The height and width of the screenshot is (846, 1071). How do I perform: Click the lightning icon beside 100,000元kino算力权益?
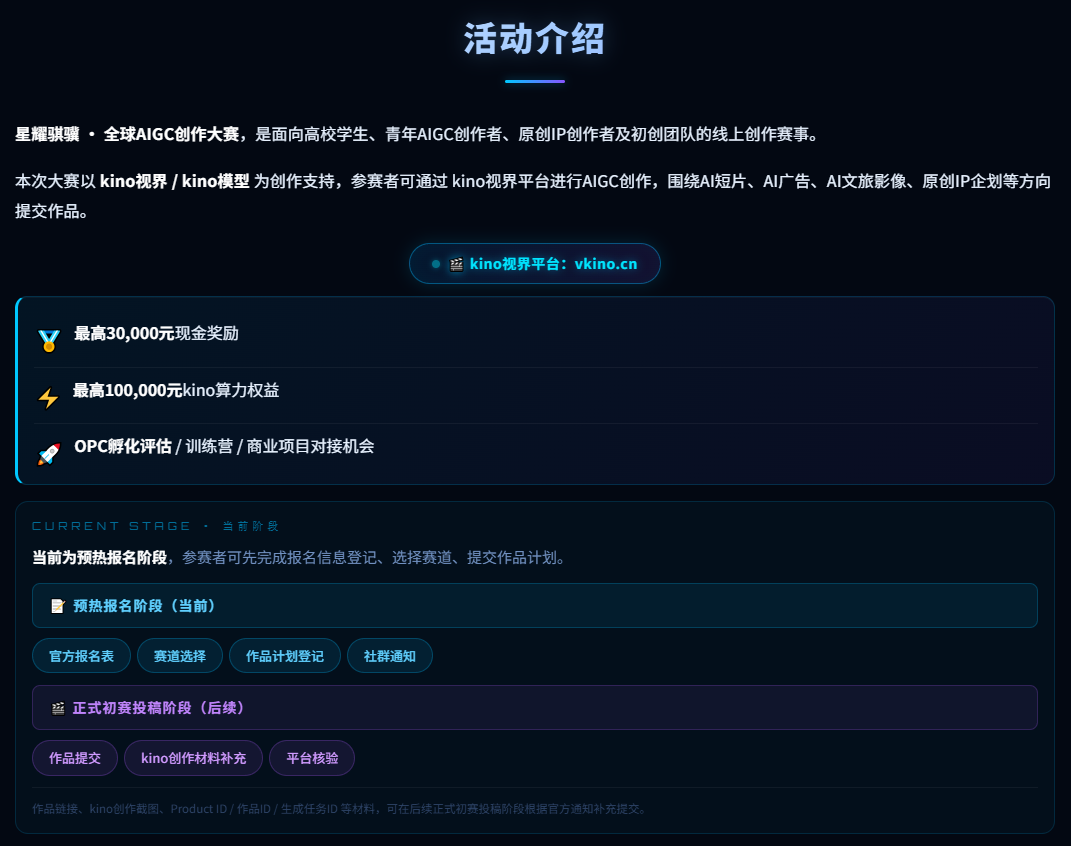point(48,397)
